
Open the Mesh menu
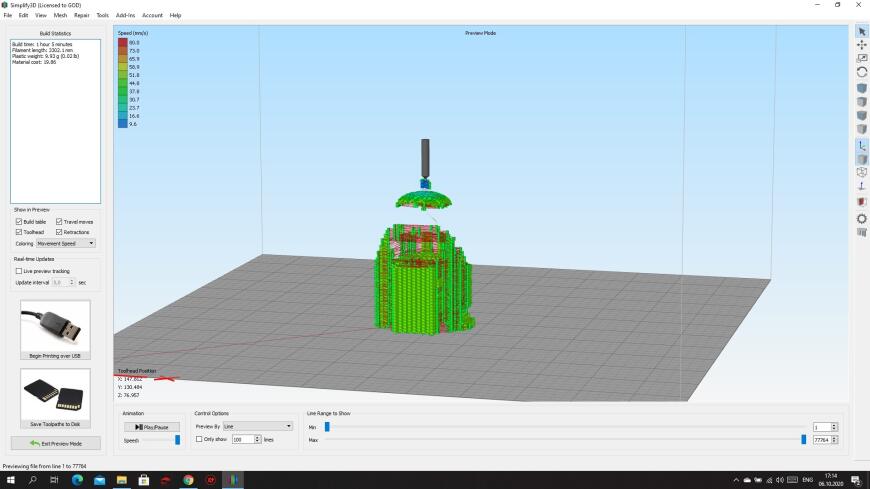[60, 16]
